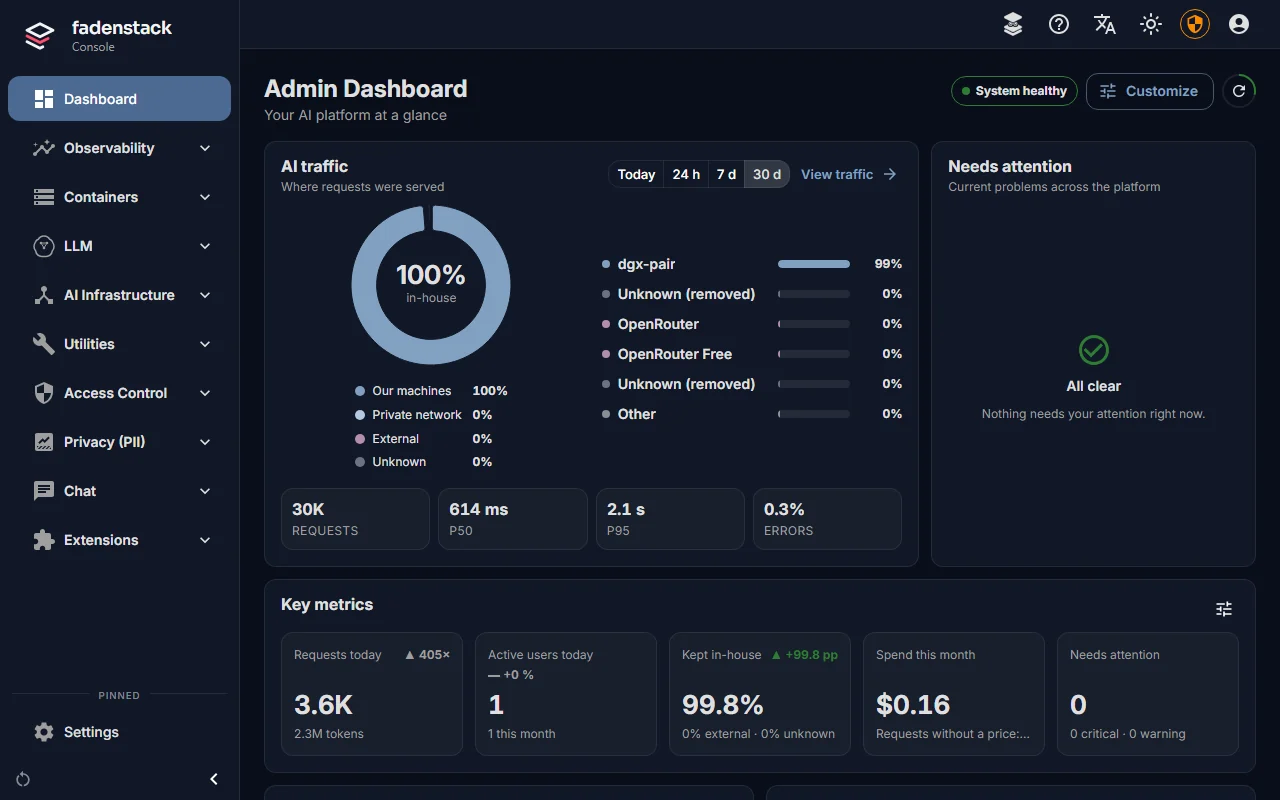Open the Kept in-house metric card

[760, 693]
